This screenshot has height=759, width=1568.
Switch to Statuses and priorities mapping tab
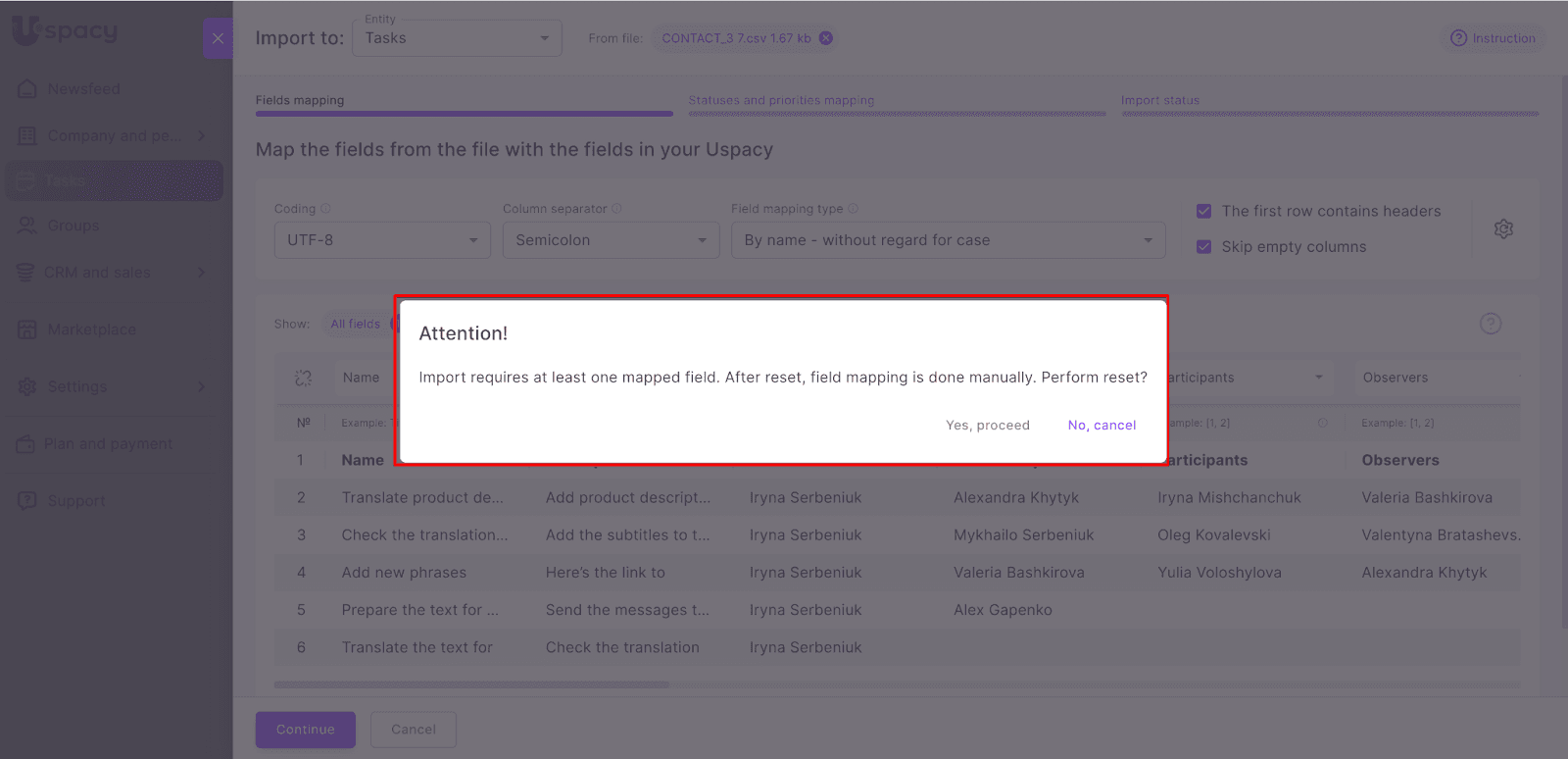click(781, 100)
